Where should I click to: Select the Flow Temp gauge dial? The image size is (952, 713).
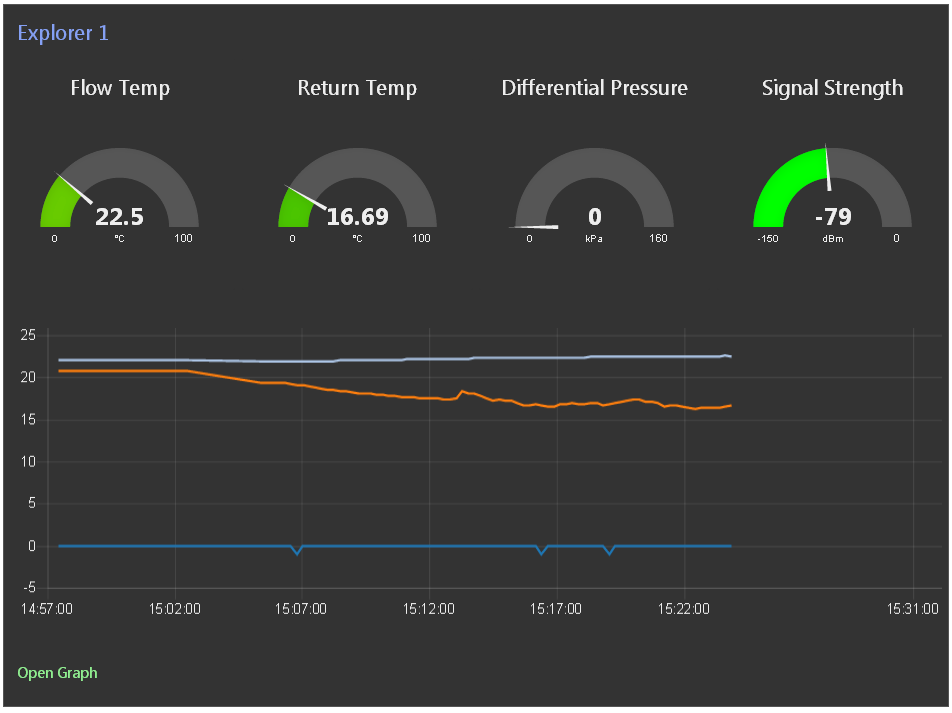120,187
